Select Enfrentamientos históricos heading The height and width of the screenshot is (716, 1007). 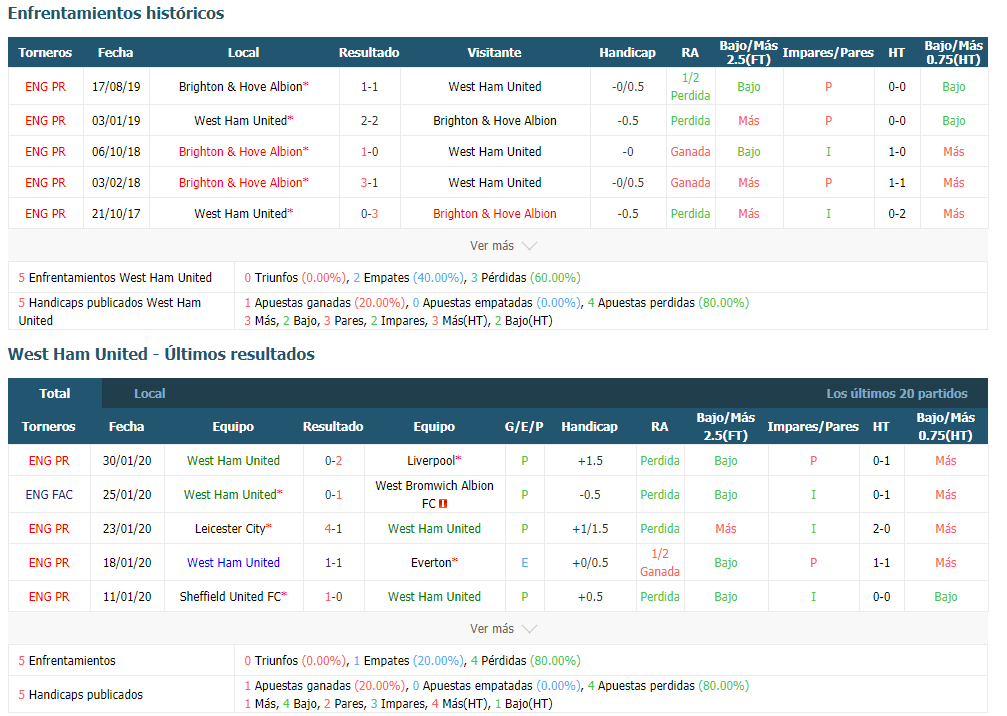[x=116, y=13]
